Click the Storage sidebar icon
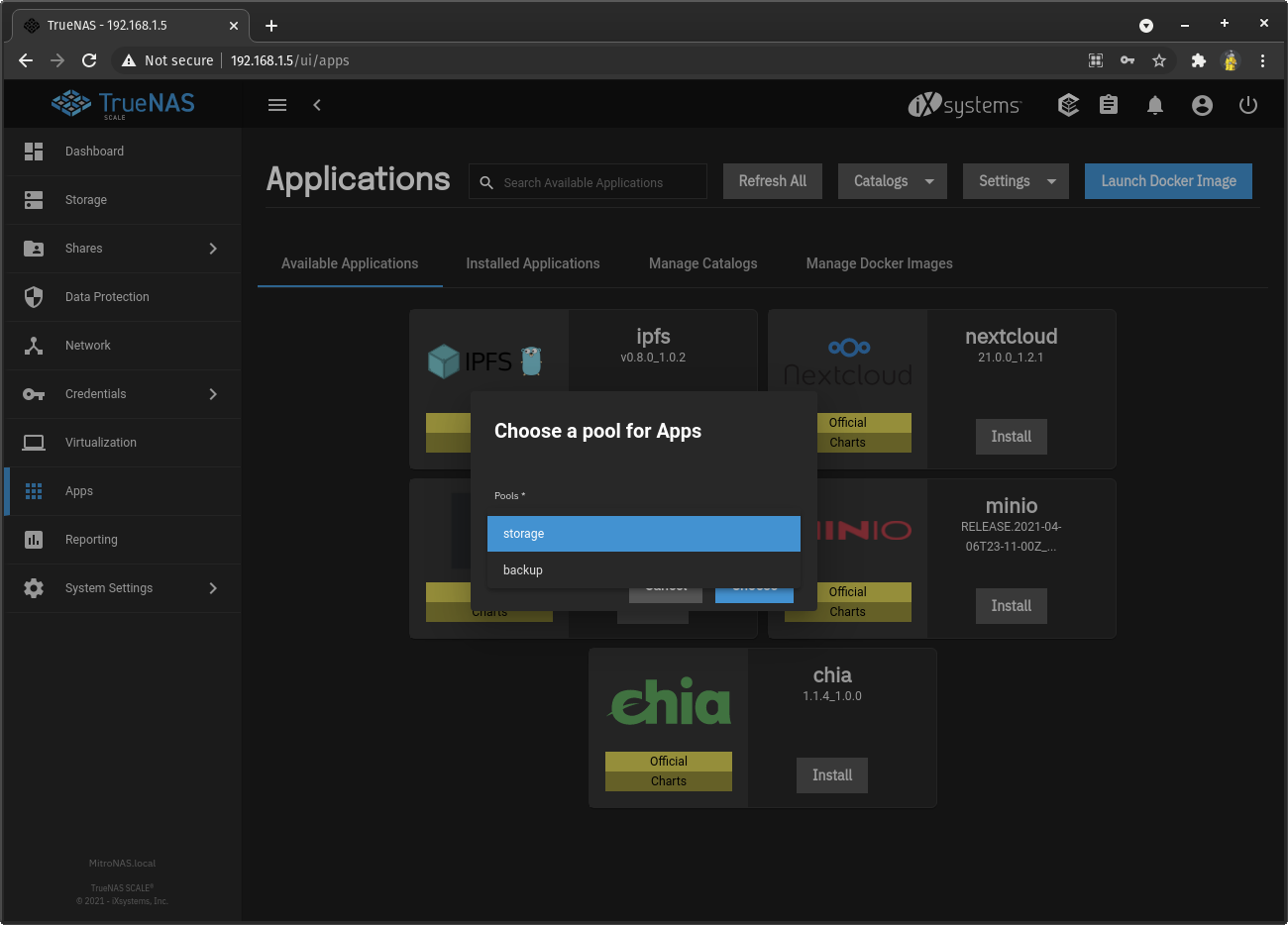Image resolution: width=1288 pixels, height=925 pixels. pos(34,200)
